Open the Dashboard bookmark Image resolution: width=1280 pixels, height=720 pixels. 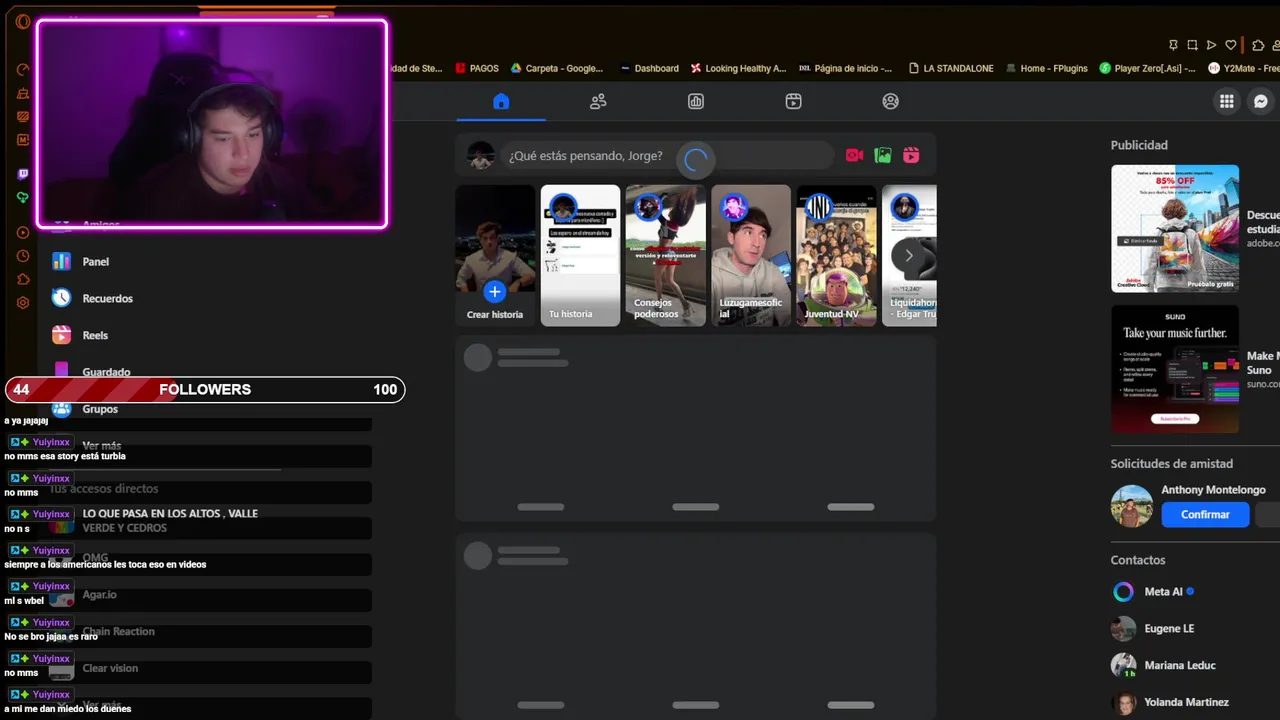tap(648, 68)
